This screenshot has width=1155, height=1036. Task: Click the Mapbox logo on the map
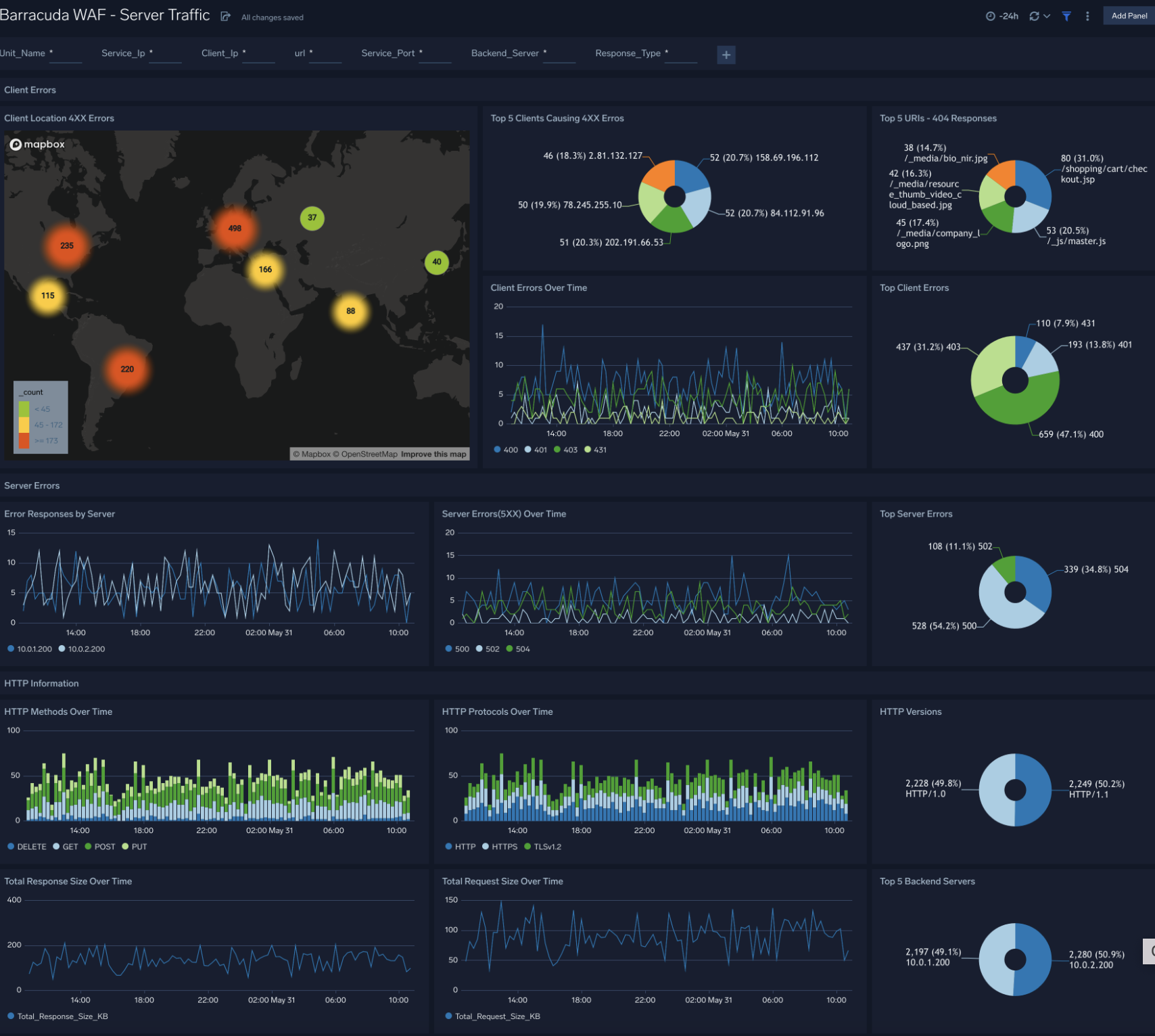tap(37, 144)
